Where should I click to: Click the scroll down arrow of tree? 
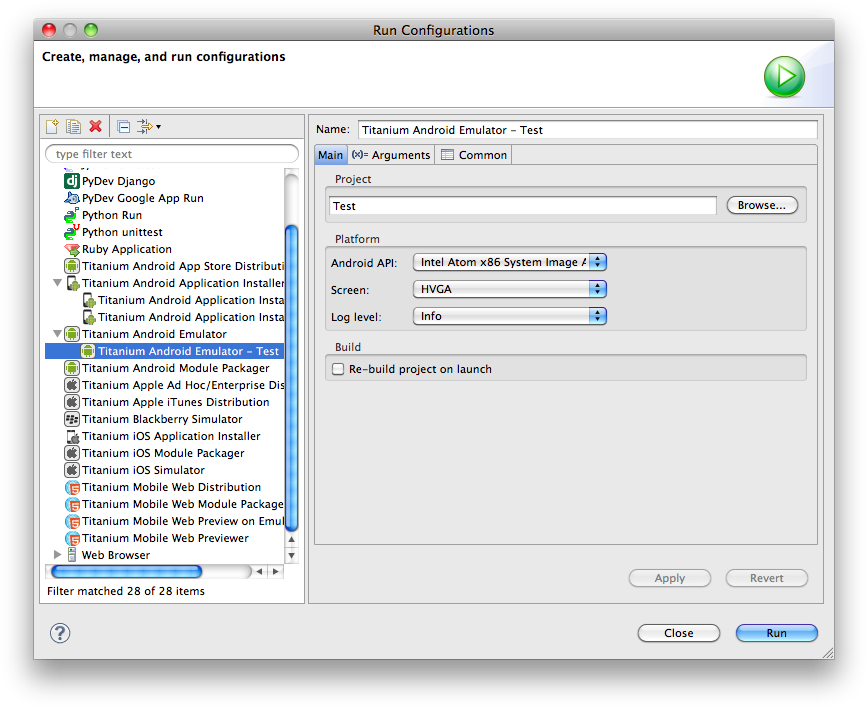coord(291,556)
